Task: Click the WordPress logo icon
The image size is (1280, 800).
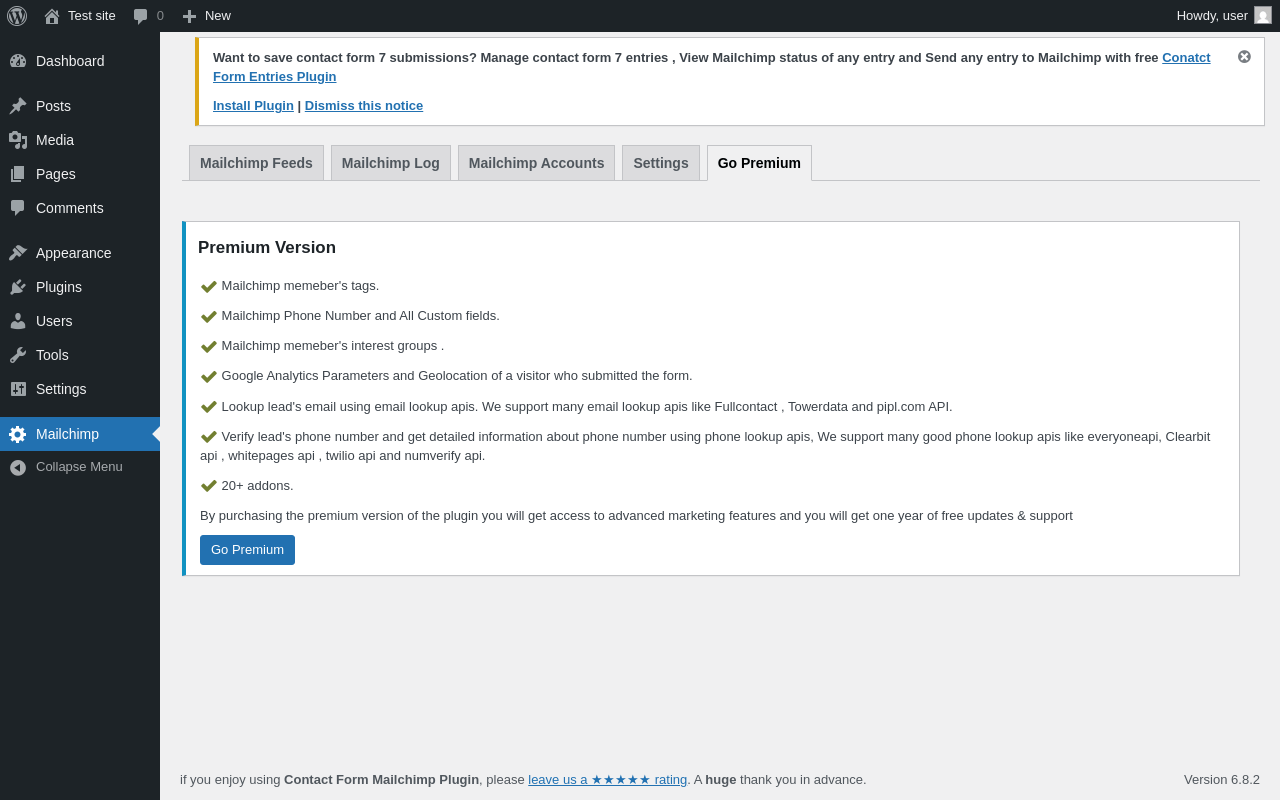Action: pos(17,16)
